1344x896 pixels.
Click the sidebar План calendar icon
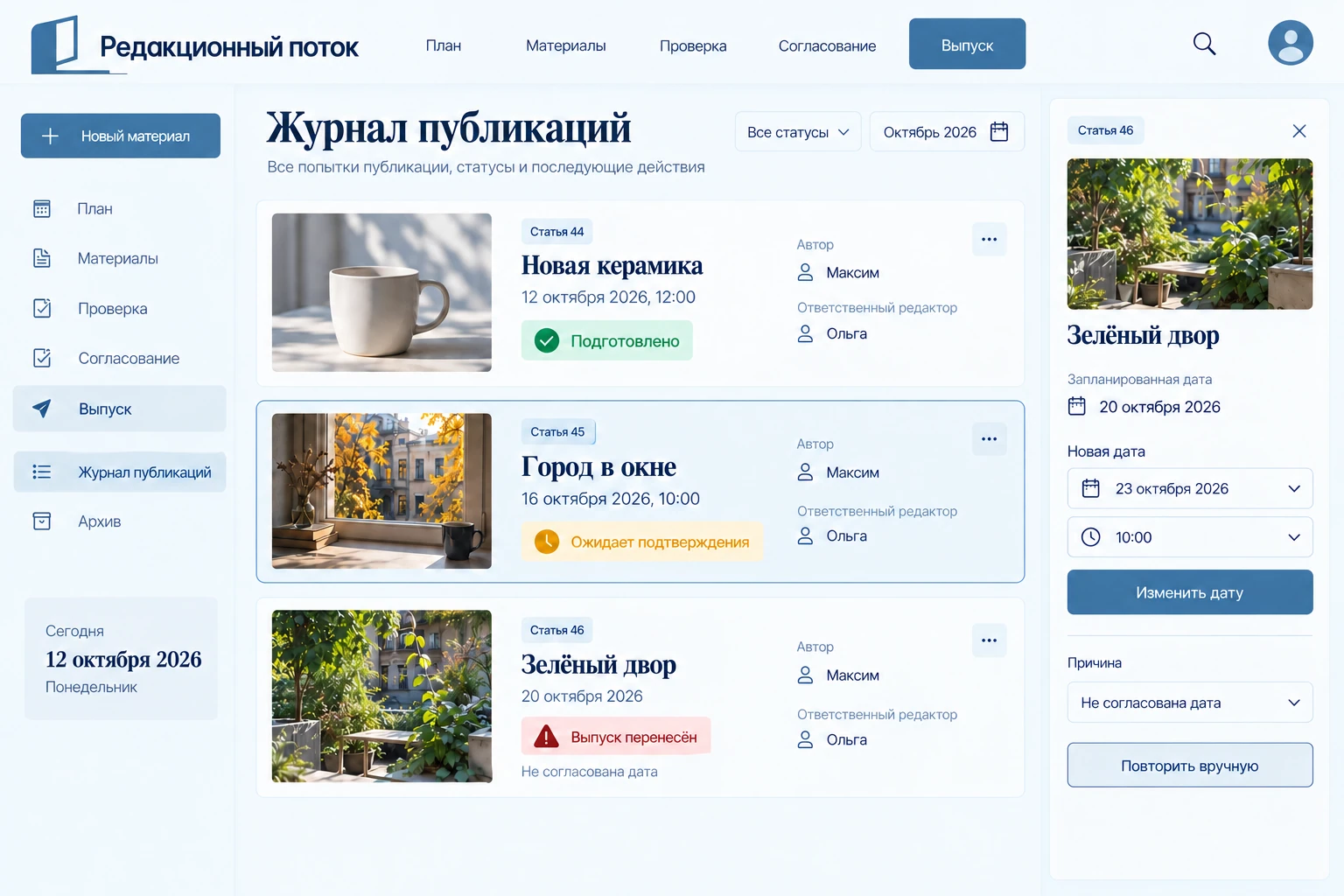pyautogui.click(x=42, y=209)
